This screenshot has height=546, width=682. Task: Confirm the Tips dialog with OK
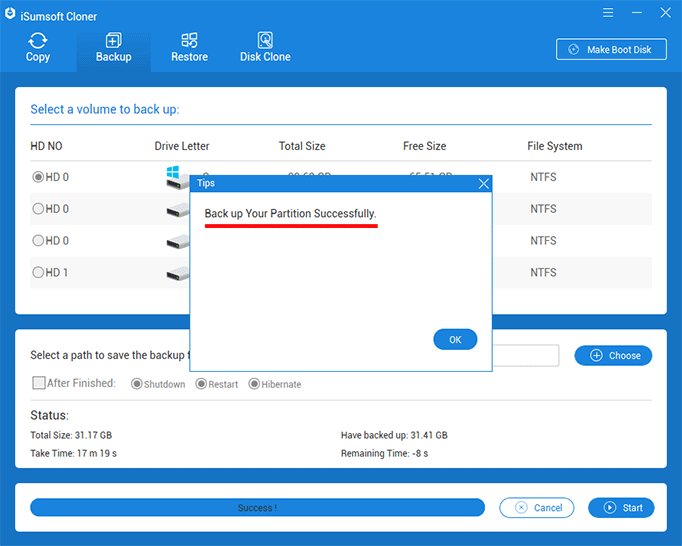coord(455,339)
